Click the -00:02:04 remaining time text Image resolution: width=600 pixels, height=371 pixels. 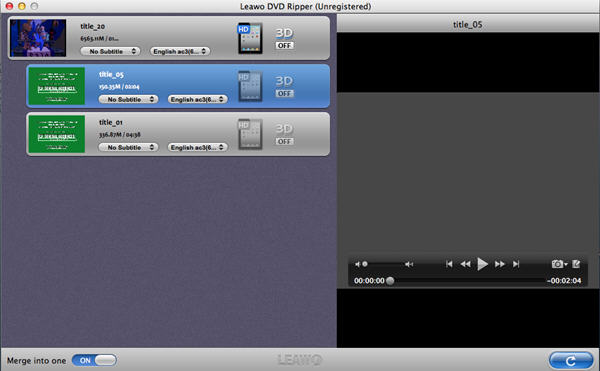564,281
